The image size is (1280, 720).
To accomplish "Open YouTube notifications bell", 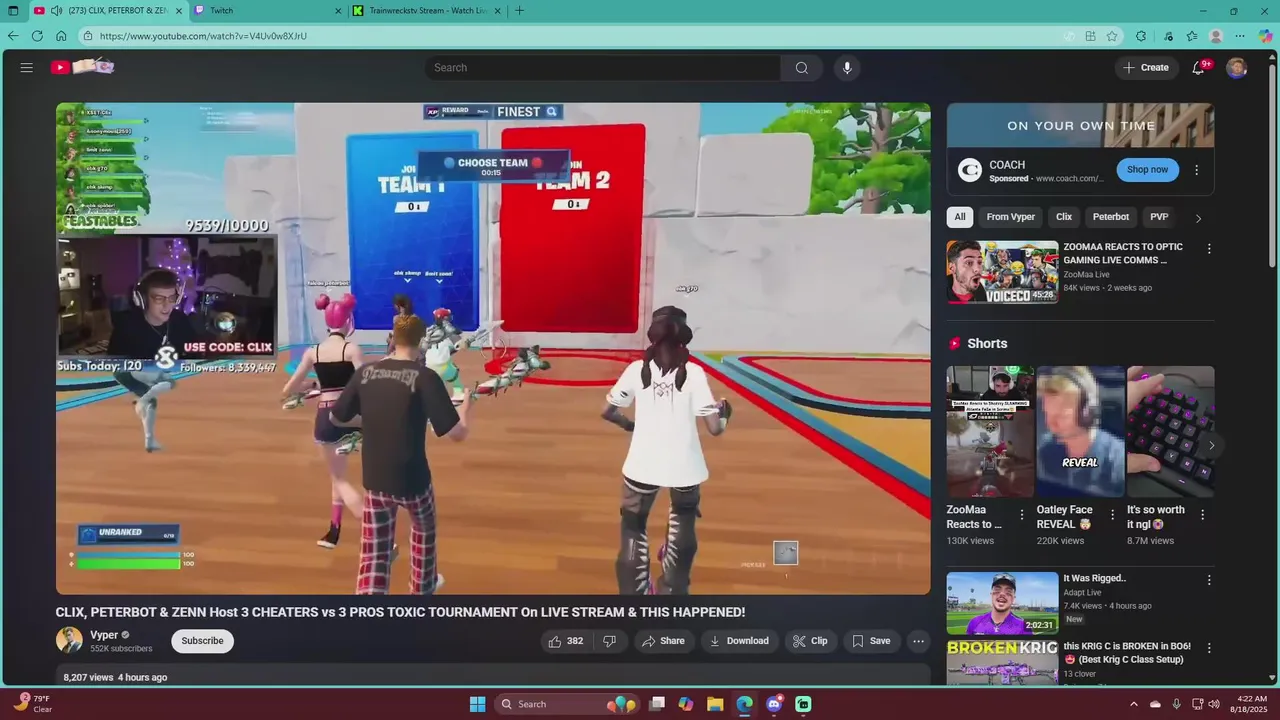I will pos(1199,68).
